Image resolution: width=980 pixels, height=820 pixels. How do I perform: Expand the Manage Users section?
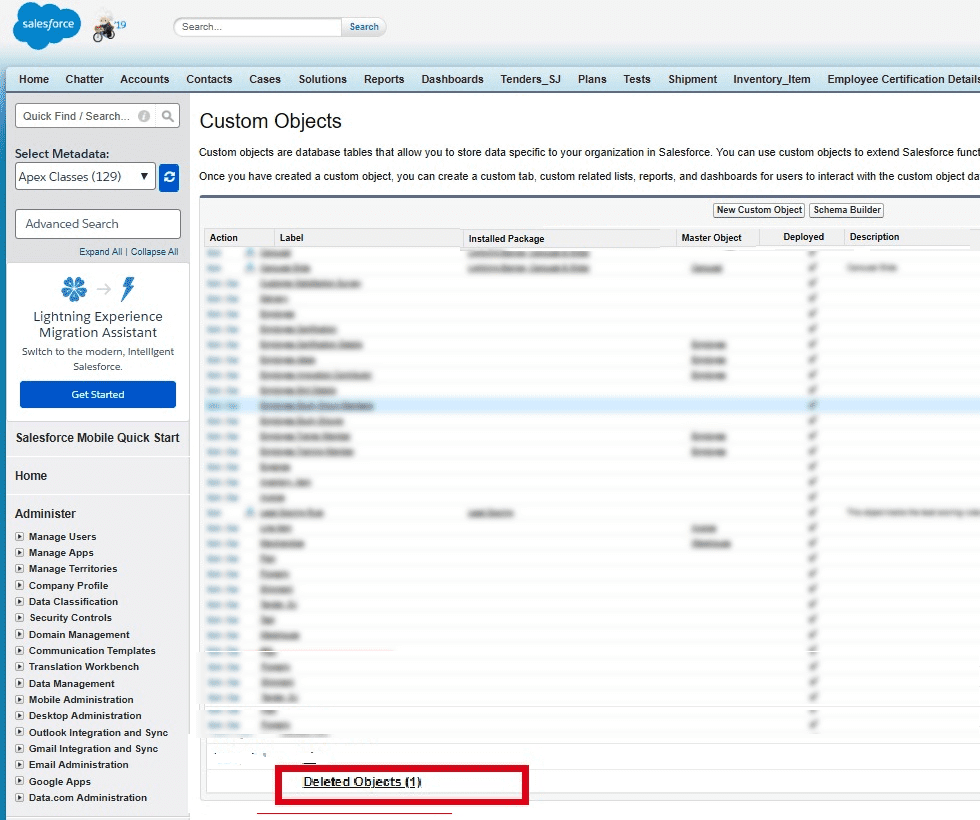[19, 537]
